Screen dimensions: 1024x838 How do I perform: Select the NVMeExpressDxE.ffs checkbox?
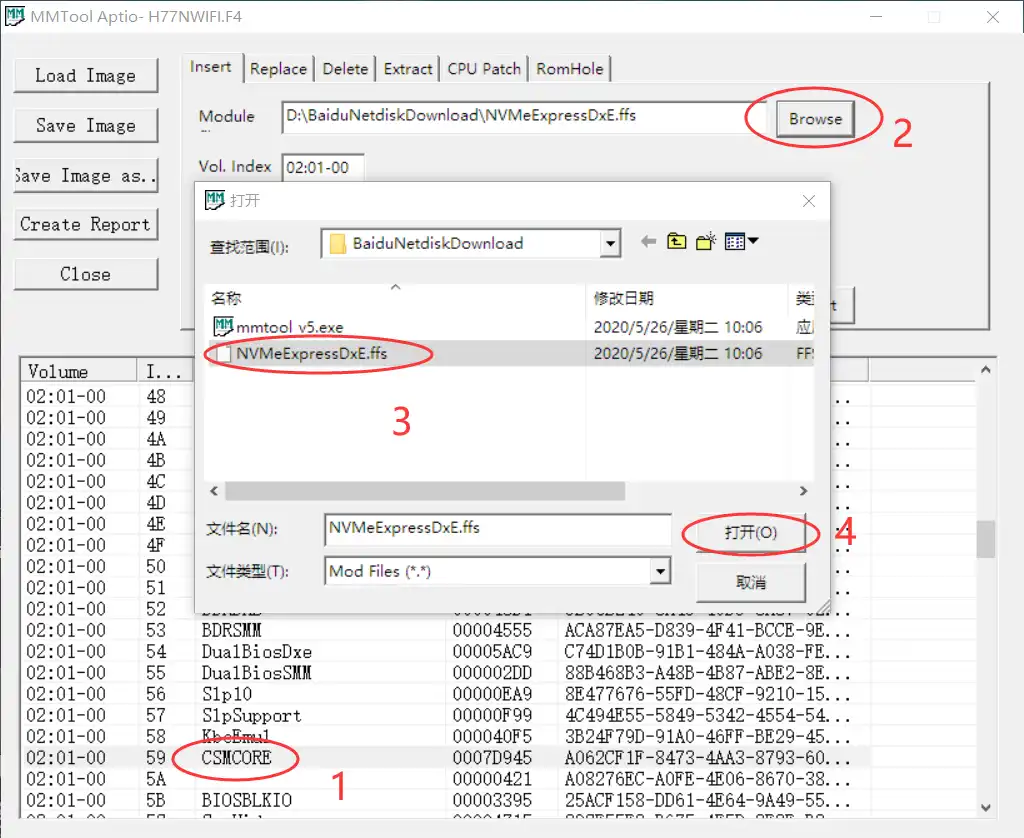coord(225,353)
